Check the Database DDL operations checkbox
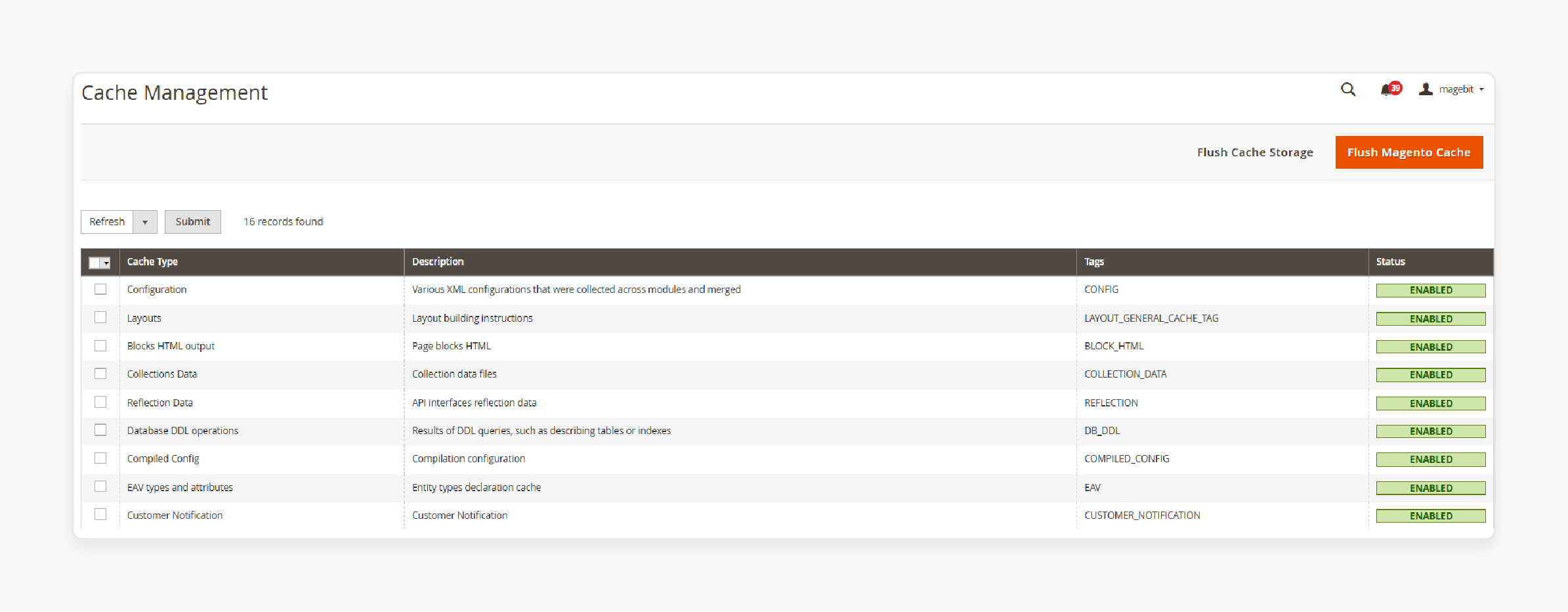 [x=100, y=430]
